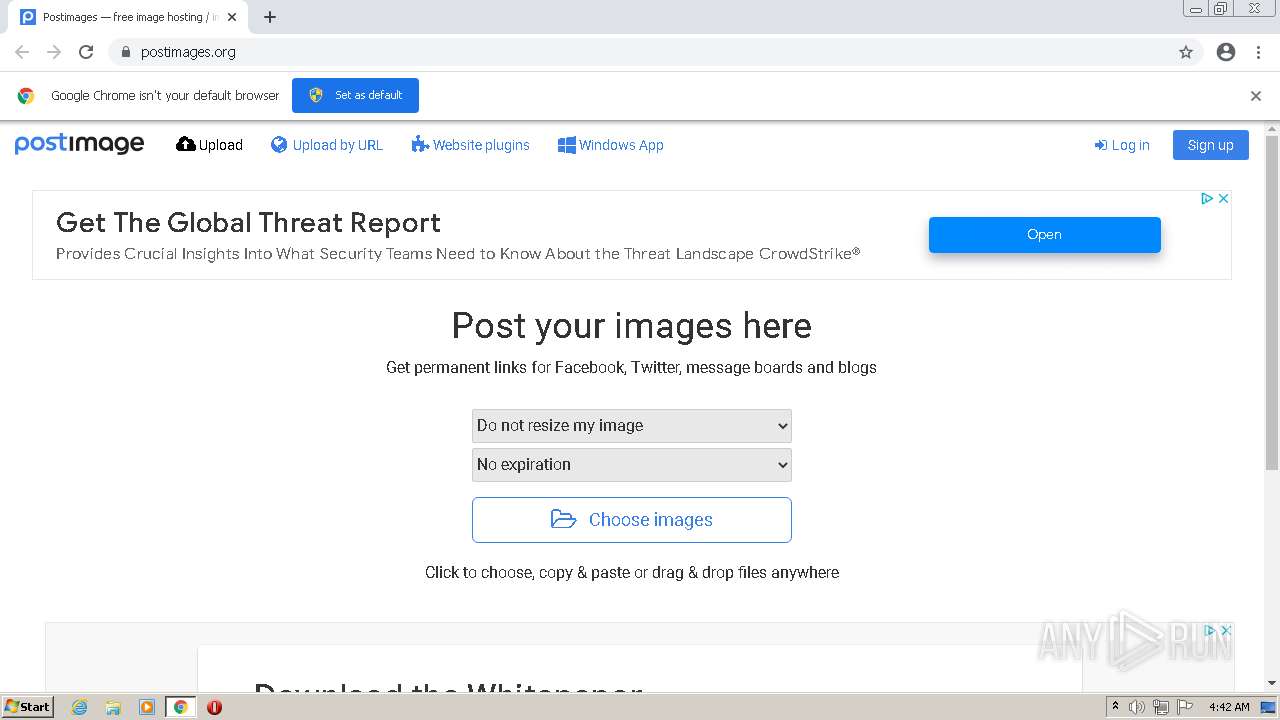Dismiss the default browser notification bar
The image size is (1280, 720).
[1256, 96]
